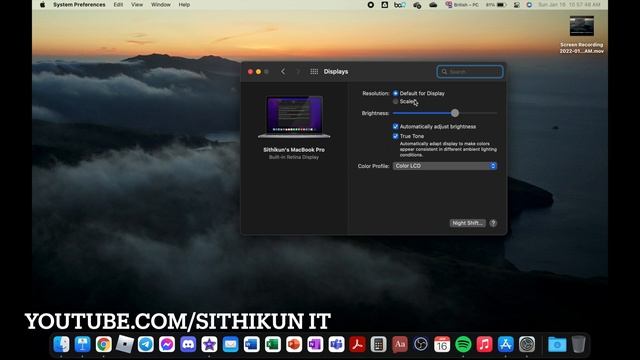
Task: Open the Apple menu
Action: [x=42, y=4]
